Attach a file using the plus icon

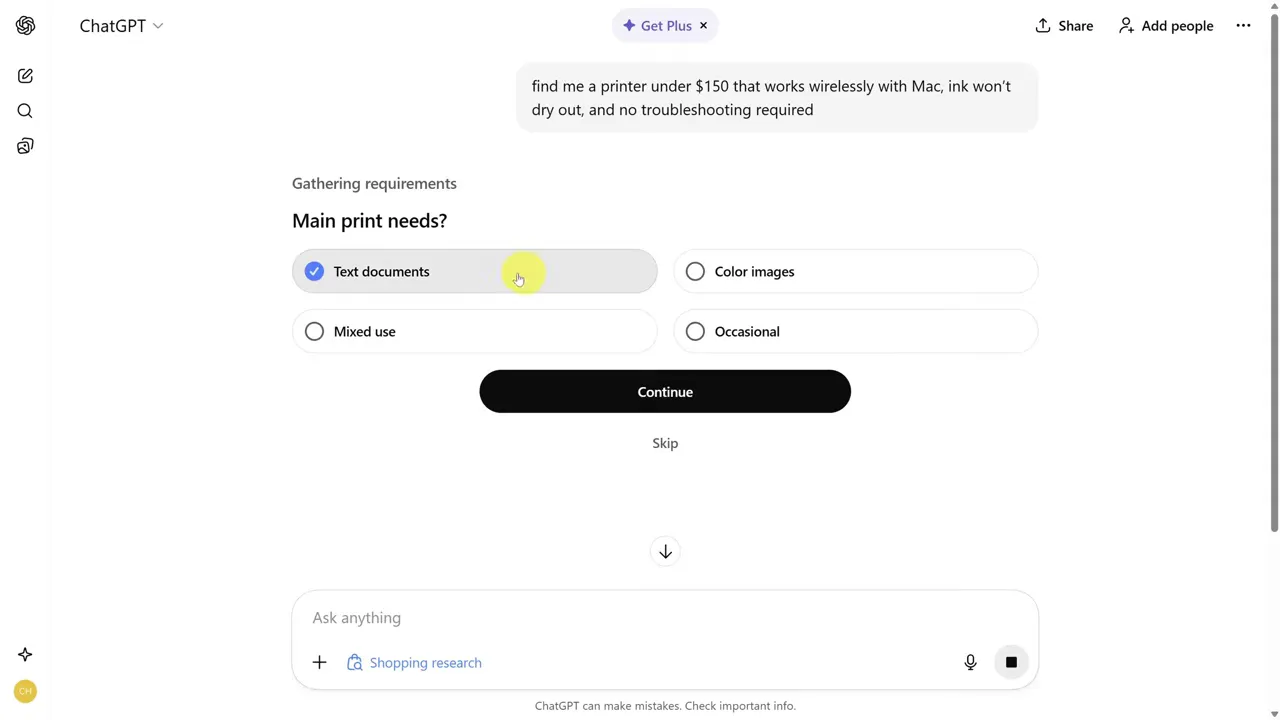point(319,662)
